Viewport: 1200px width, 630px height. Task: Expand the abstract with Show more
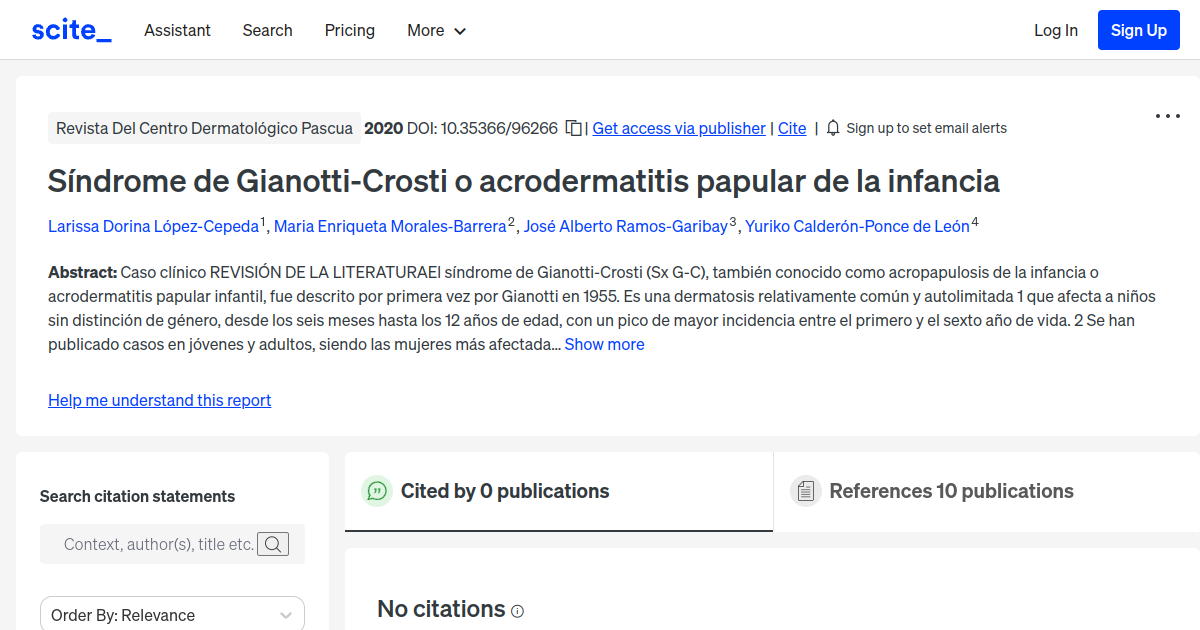604,343
